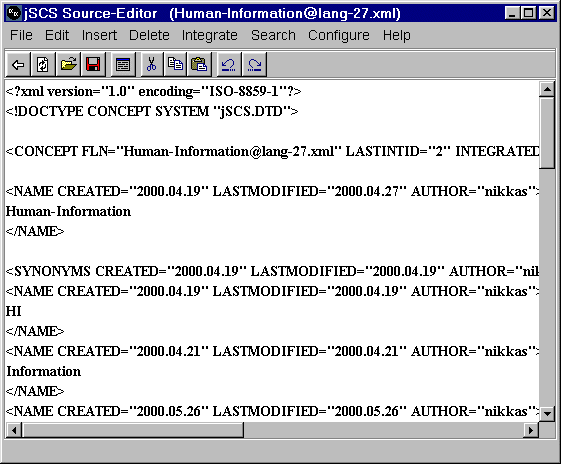
Task: Open the File menu
Action: tap(21, 35)
